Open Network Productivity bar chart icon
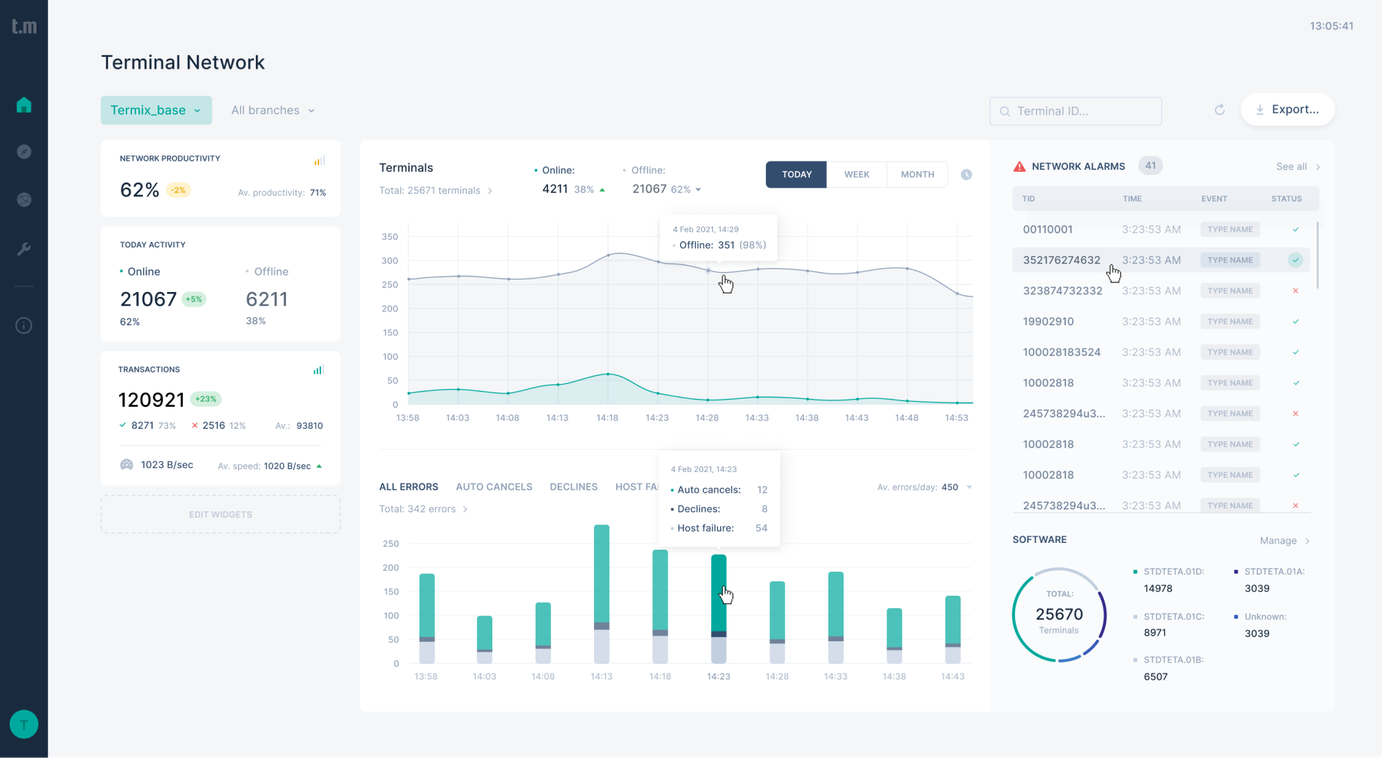Image resolution: width=1382 pixels, height=758 pixels. tap(319, 160)
